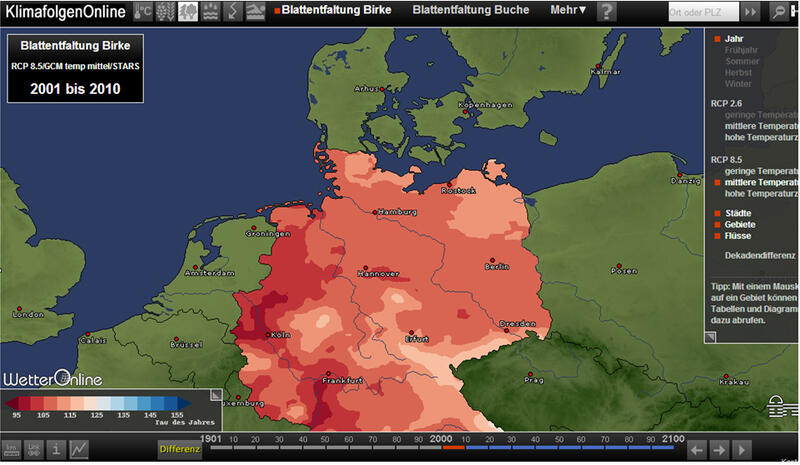This screenshot has height=465, width=800.
Task: Open the line chart diagram icon
Action: point(78,449)
